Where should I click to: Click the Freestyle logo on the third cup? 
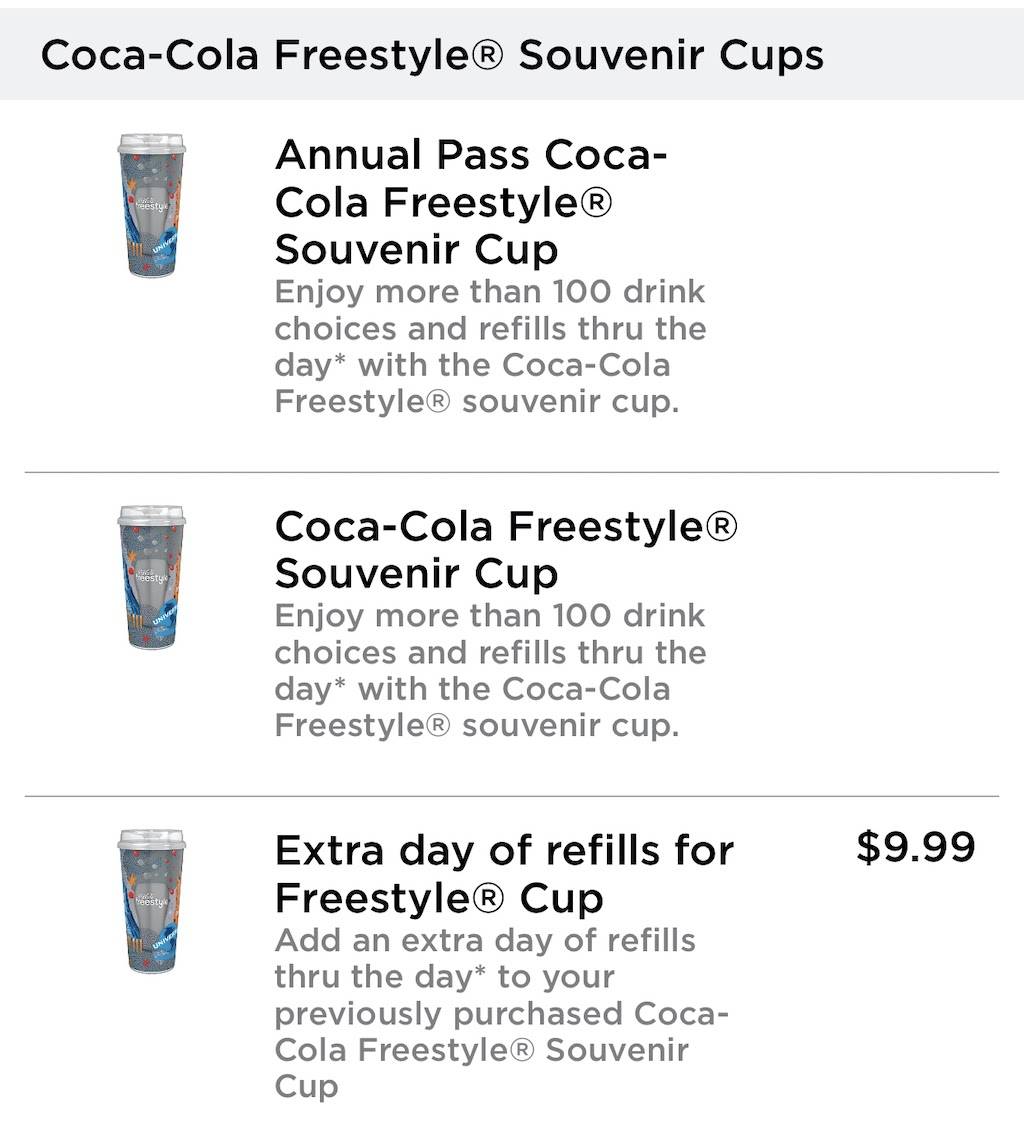149,897
